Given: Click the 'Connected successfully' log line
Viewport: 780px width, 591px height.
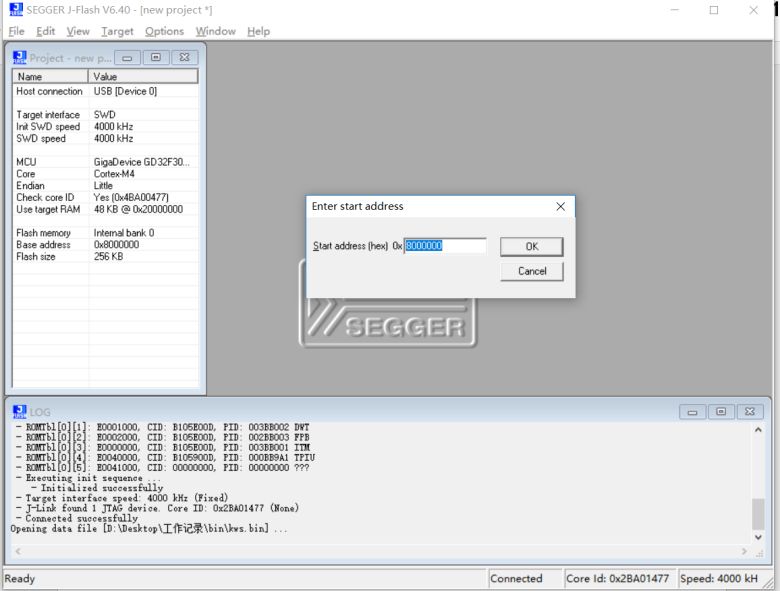Looking at the screenshot, I should [77, 518].
